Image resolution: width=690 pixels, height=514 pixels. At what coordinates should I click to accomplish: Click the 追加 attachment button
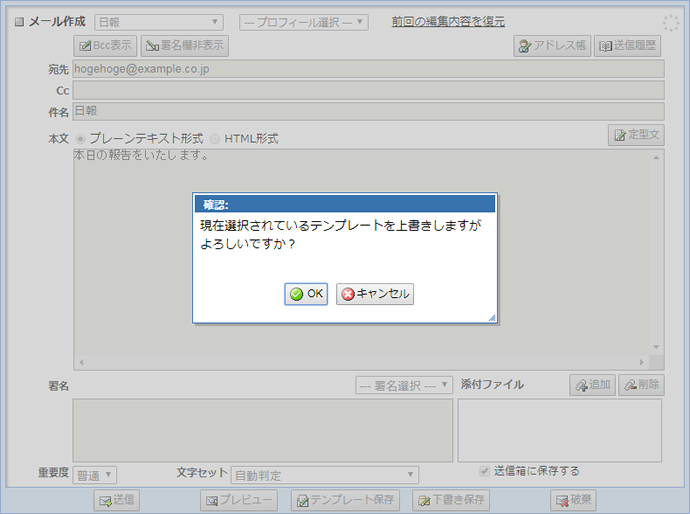click(x=592, y=385)
